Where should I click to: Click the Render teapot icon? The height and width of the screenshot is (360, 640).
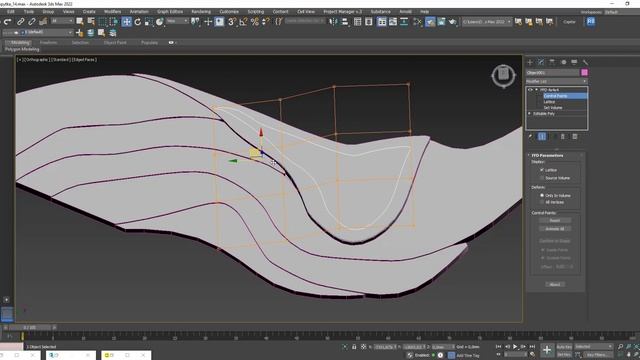452,22
